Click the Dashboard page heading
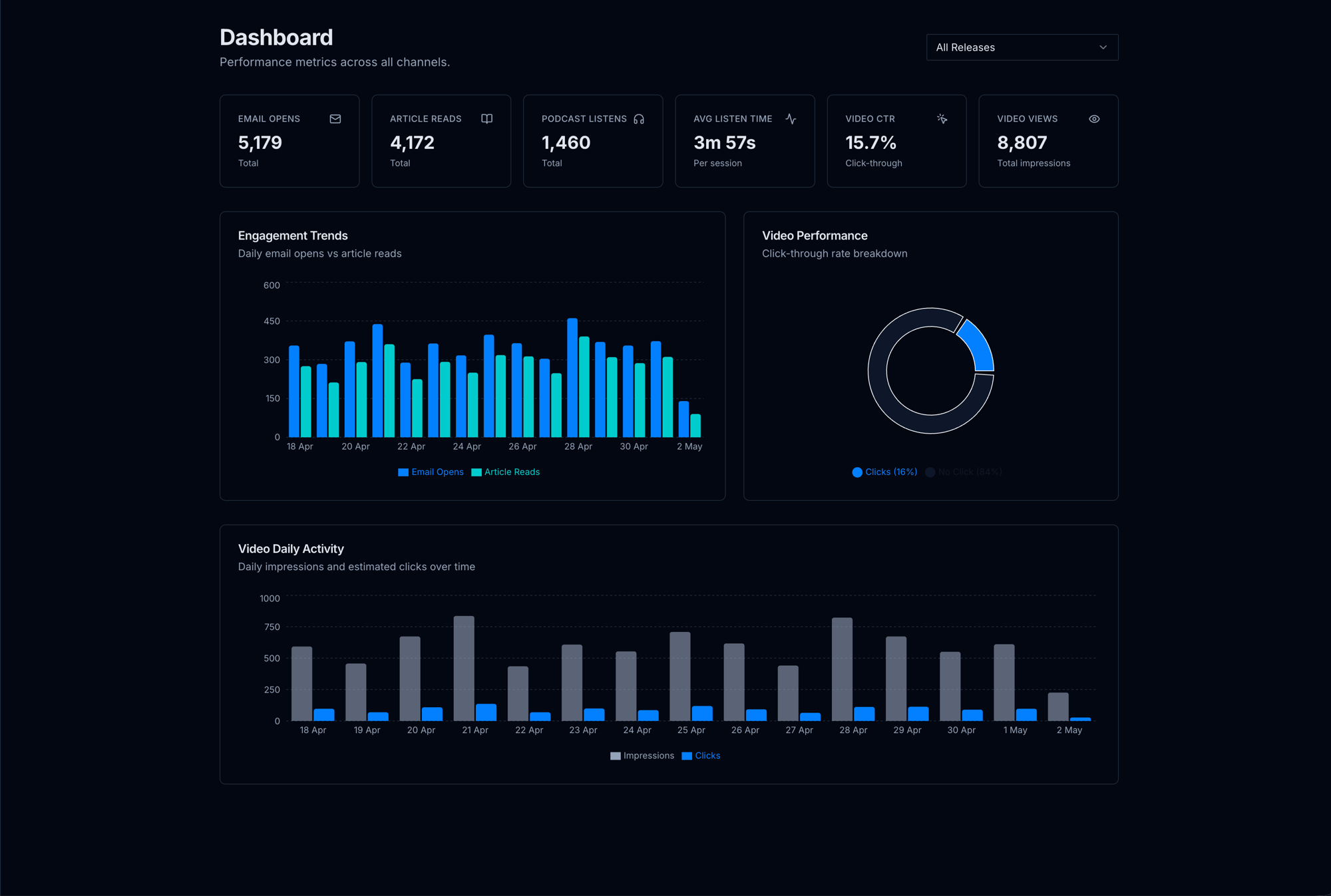Viewport: 1331px width, 896px height. pos(276,37)
